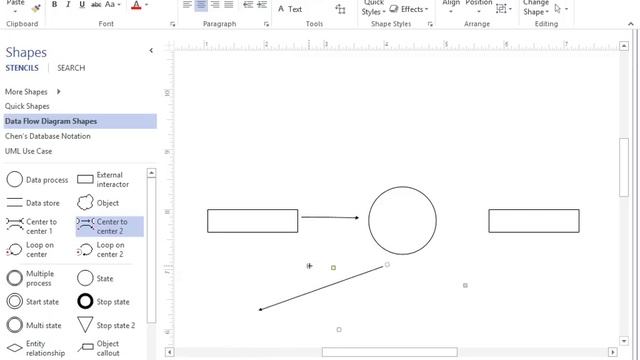Click the left rectangle shape on canvas
Image resolution: width=640 pixels, height=360 pixels.
point(253,221)
